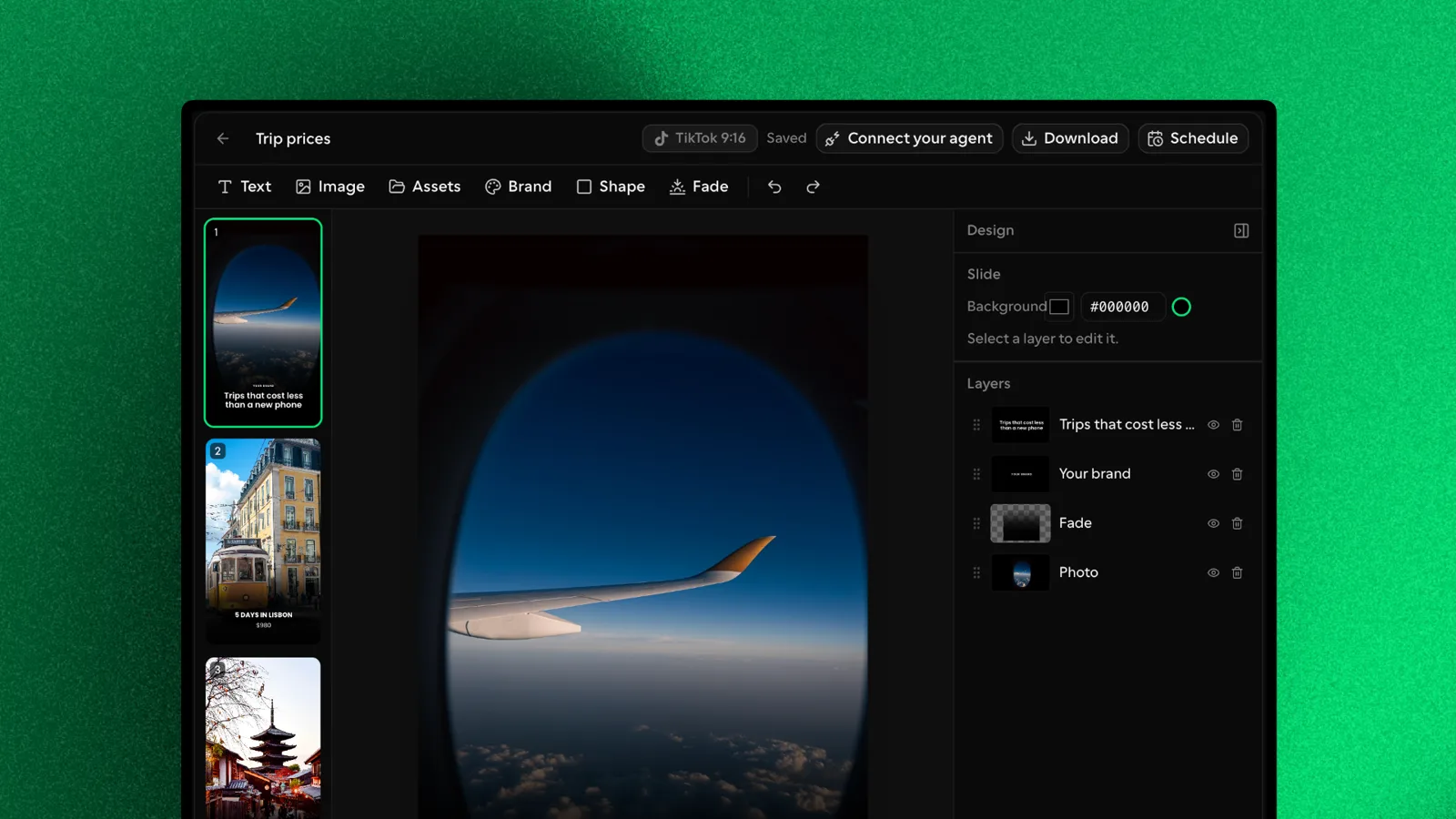Viewport: 1456px width, 819px height.
Task: Click the Layers section heading
Action: pyautogui.click(x=988, y=384)
